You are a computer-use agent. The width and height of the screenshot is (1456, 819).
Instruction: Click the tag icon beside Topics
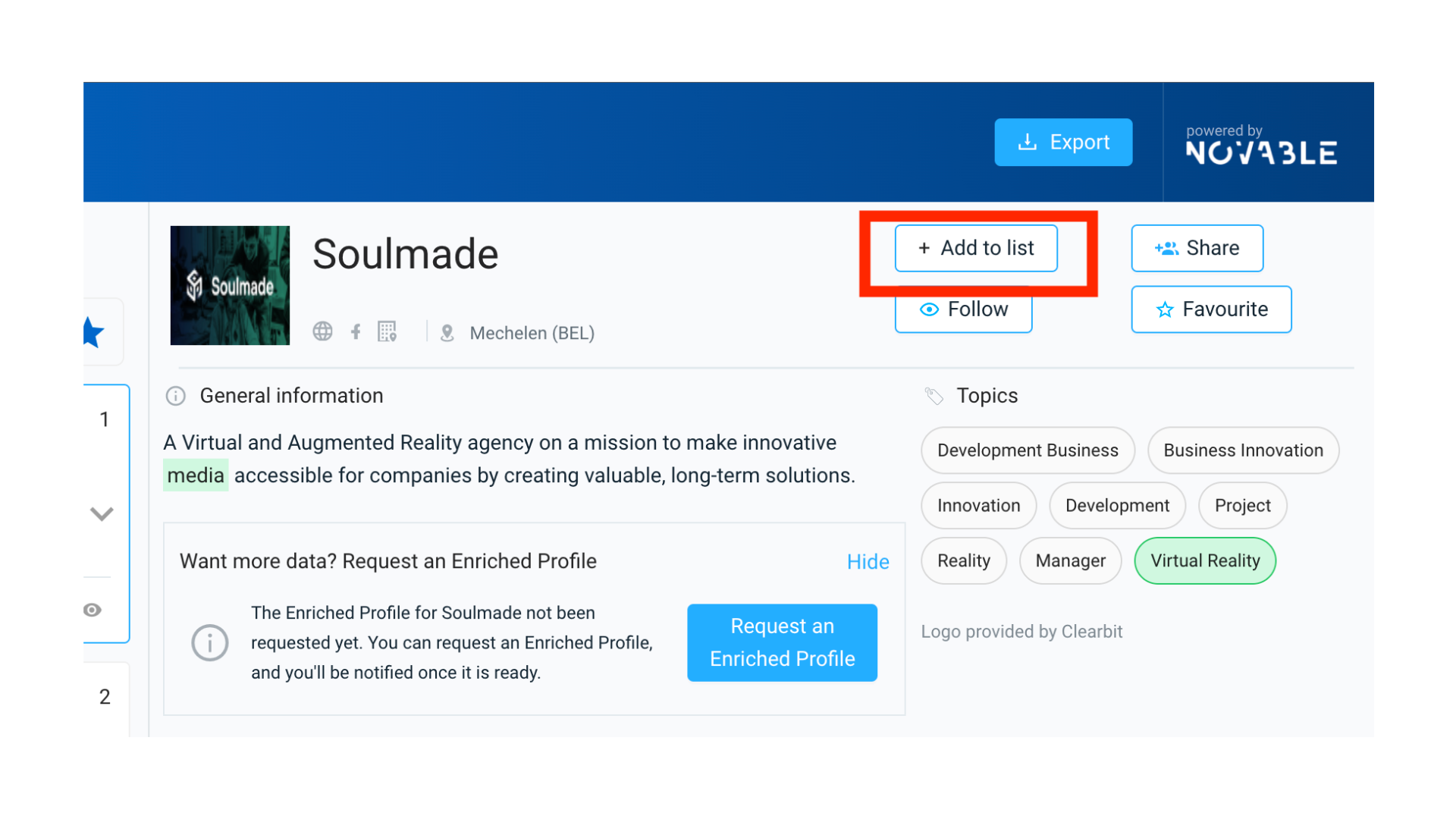click(x=934, y=396)
